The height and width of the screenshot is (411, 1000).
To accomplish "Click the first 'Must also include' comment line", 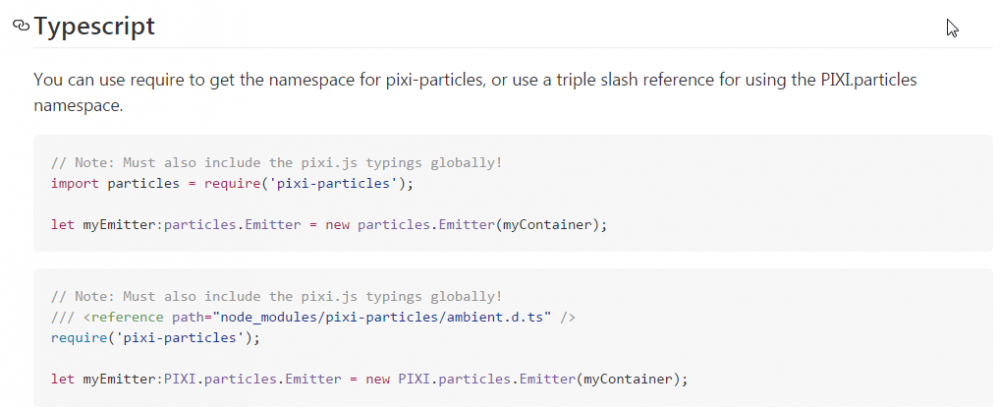I will 277,163.
